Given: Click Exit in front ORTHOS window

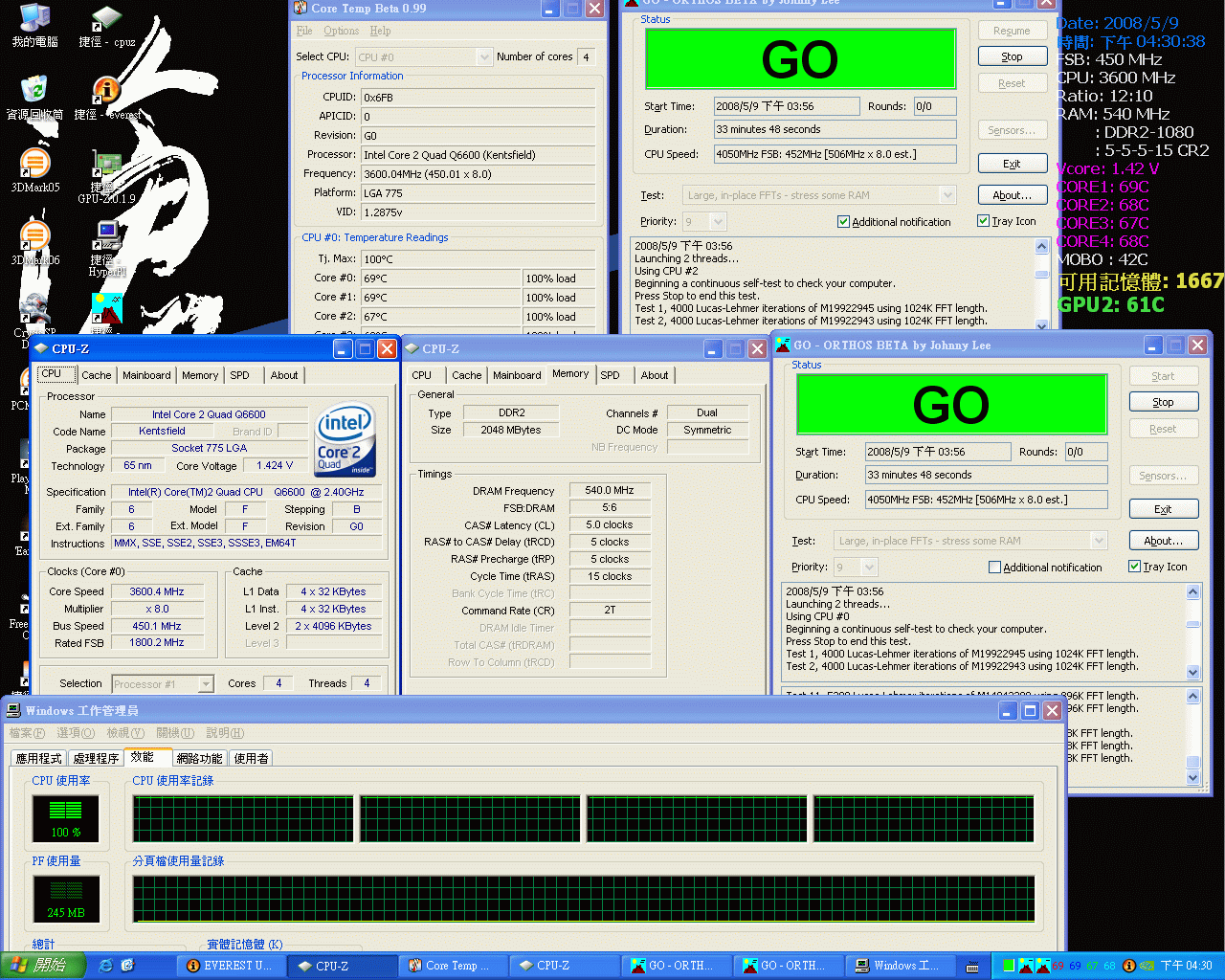Looking at the screenshot, I should pyautogui.click(x=1163, y=509).
